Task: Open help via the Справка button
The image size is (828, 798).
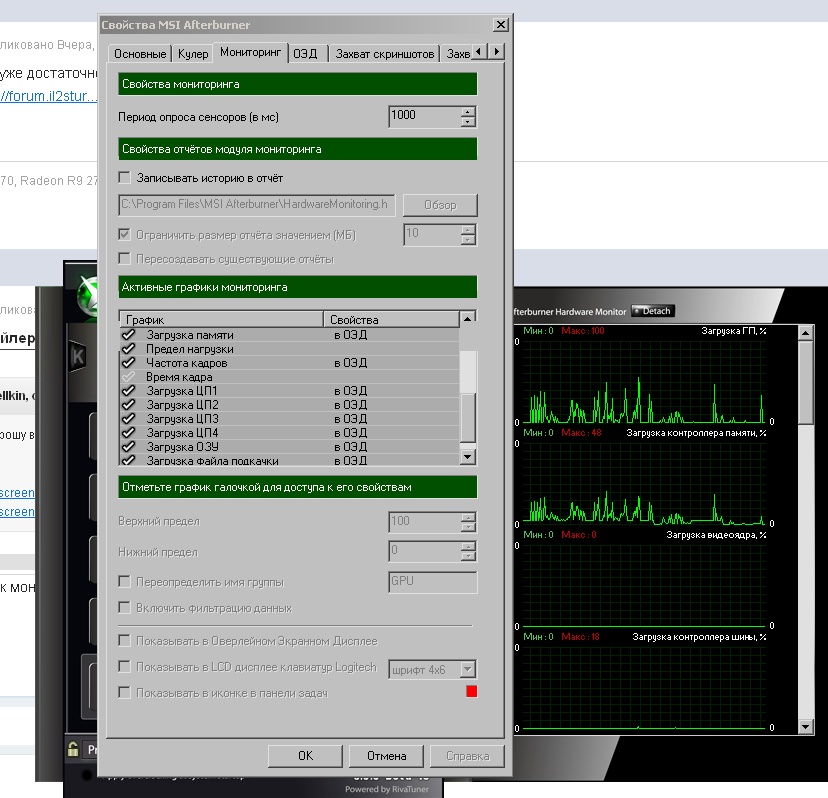Action: pos(467,756)
